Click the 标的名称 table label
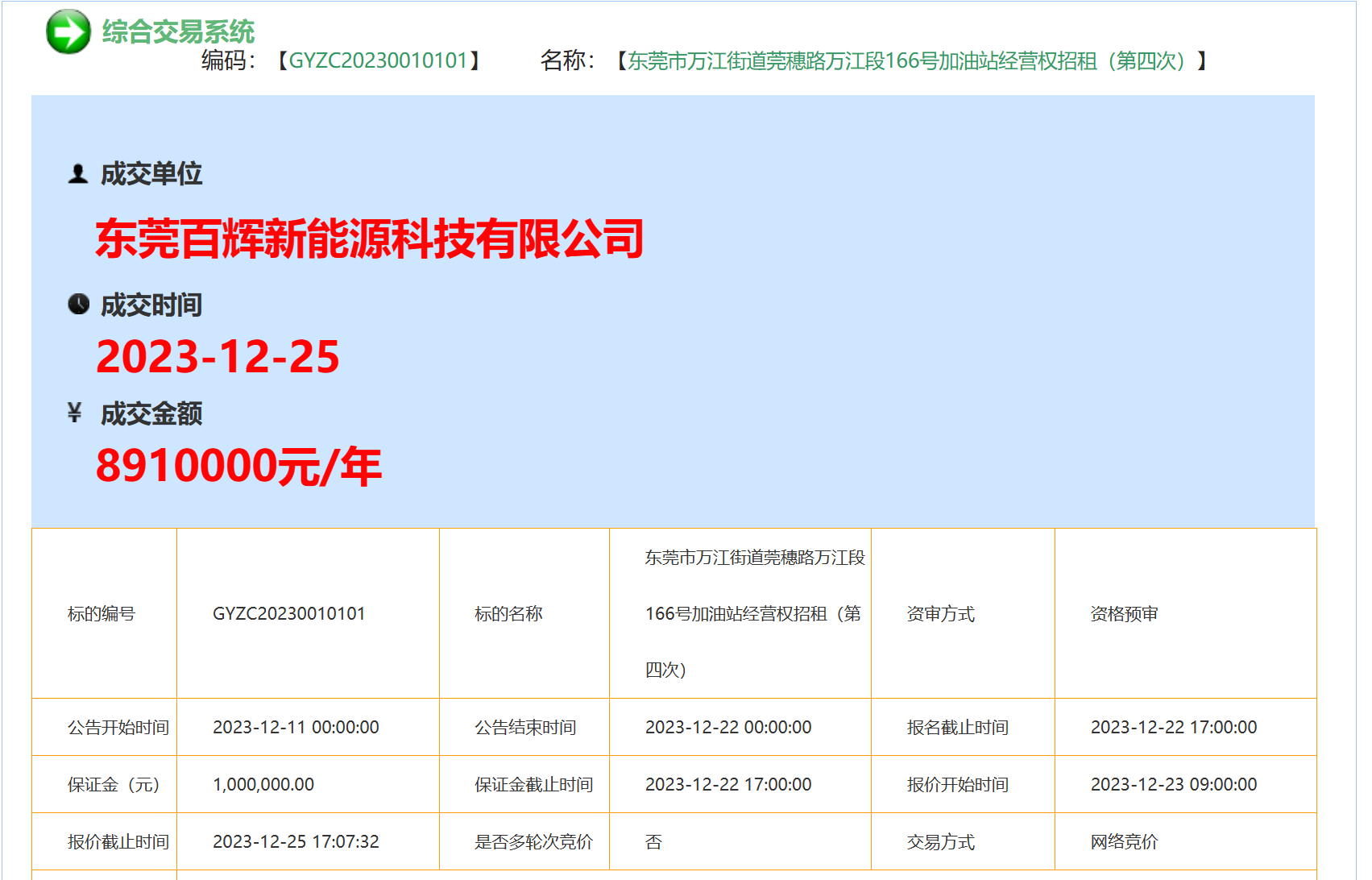1372x880 pixels. [x=508, y=614]
